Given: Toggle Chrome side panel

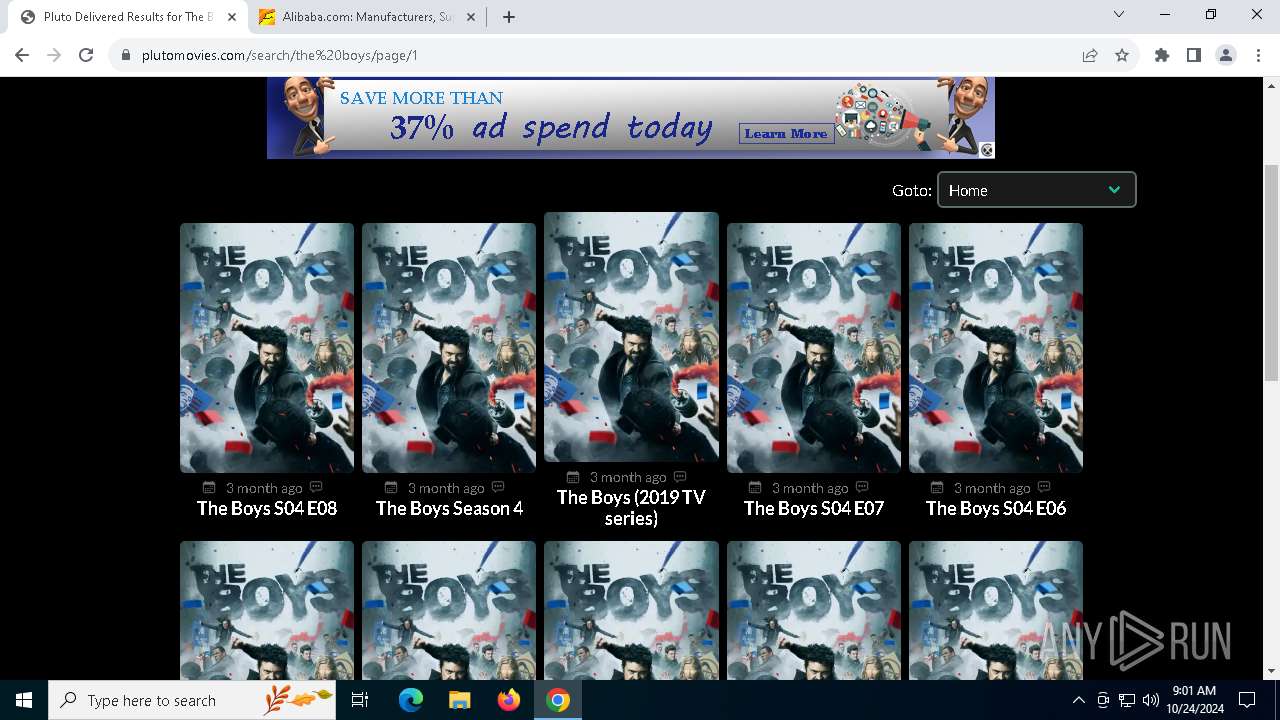Looking at the screenshot, I should point(1194,55).
